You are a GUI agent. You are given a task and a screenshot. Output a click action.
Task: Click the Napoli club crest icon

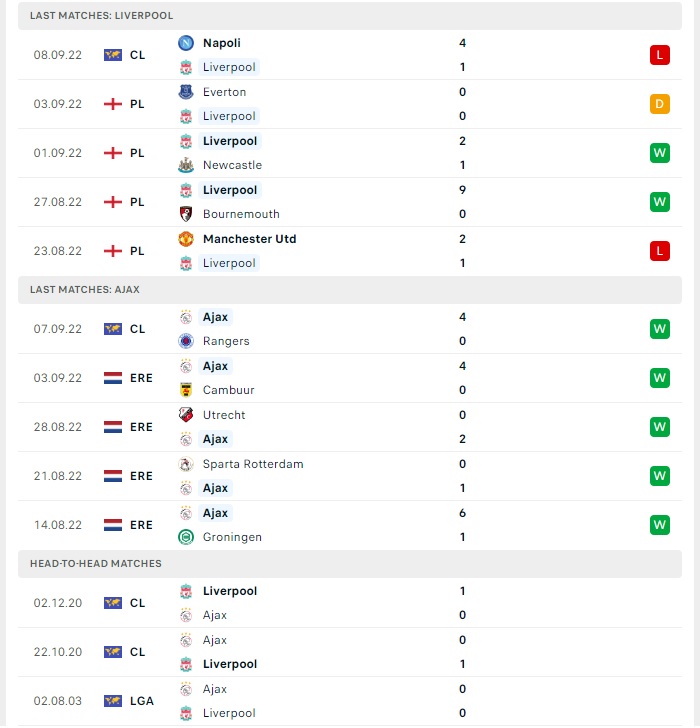[186, 43]
